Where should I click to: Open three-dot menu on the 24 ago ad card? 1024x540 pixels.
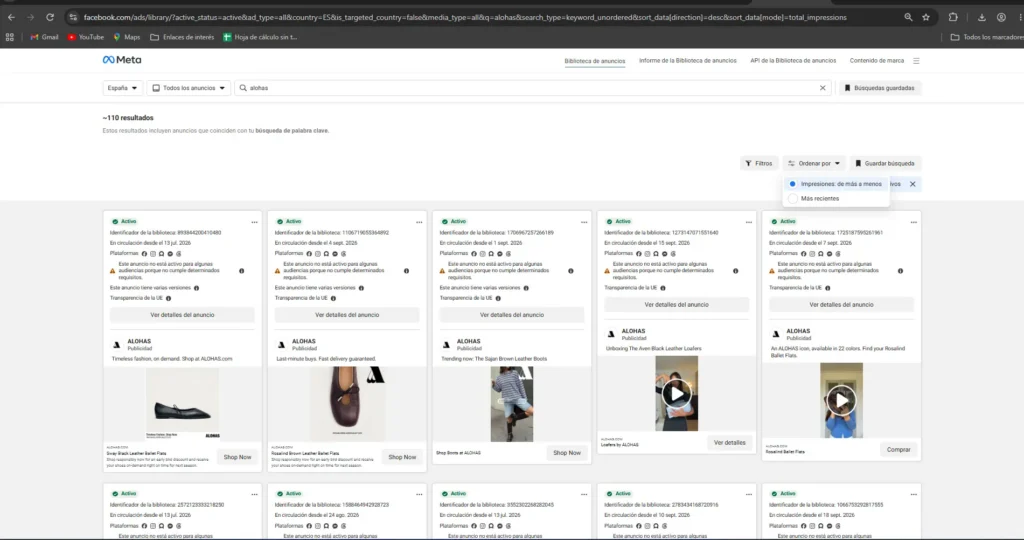pos(419,494)
